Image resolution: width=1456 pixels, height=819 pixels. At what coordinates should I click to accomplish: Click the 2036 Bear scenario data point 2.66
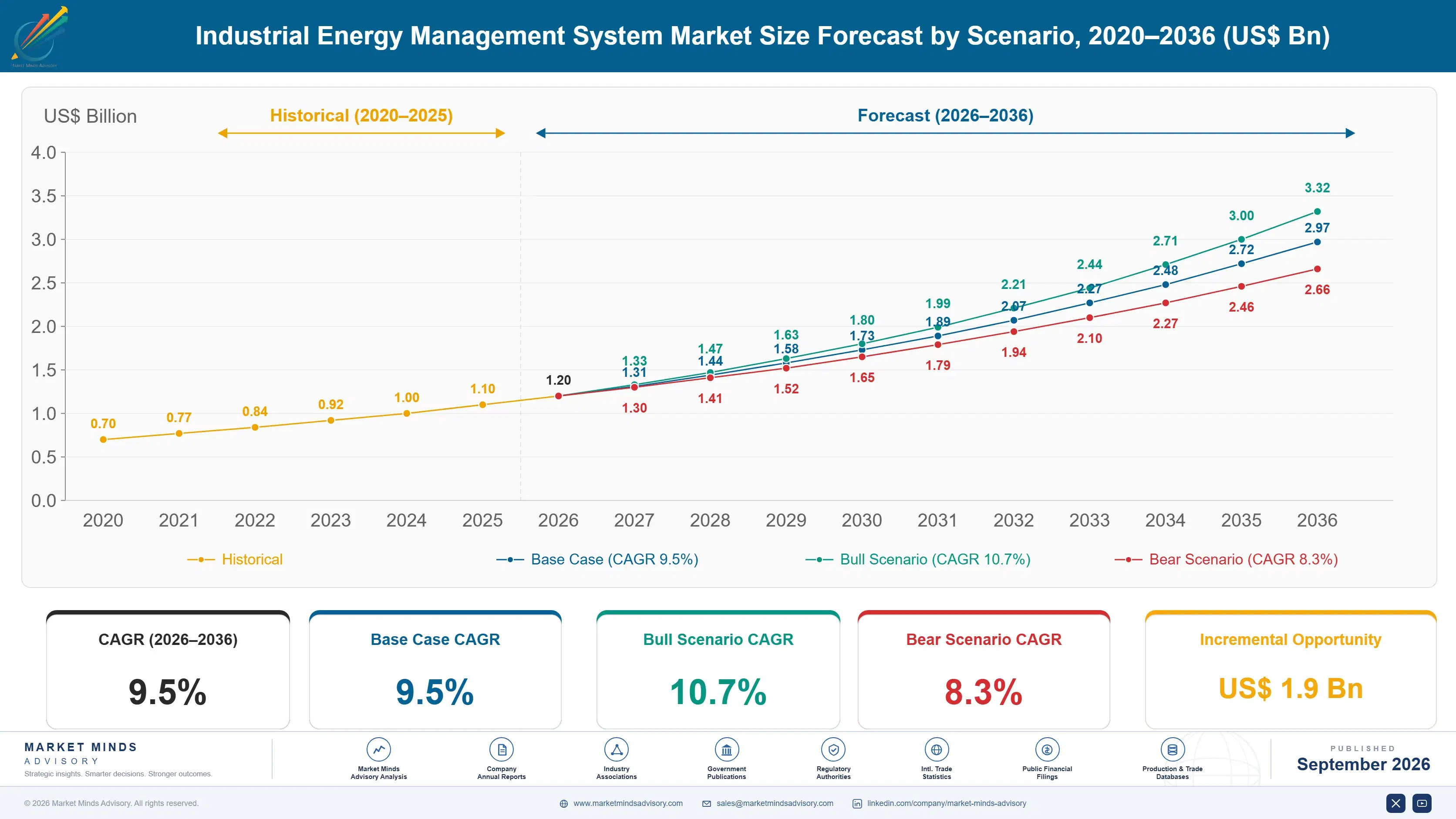[x=1317, y=269]
